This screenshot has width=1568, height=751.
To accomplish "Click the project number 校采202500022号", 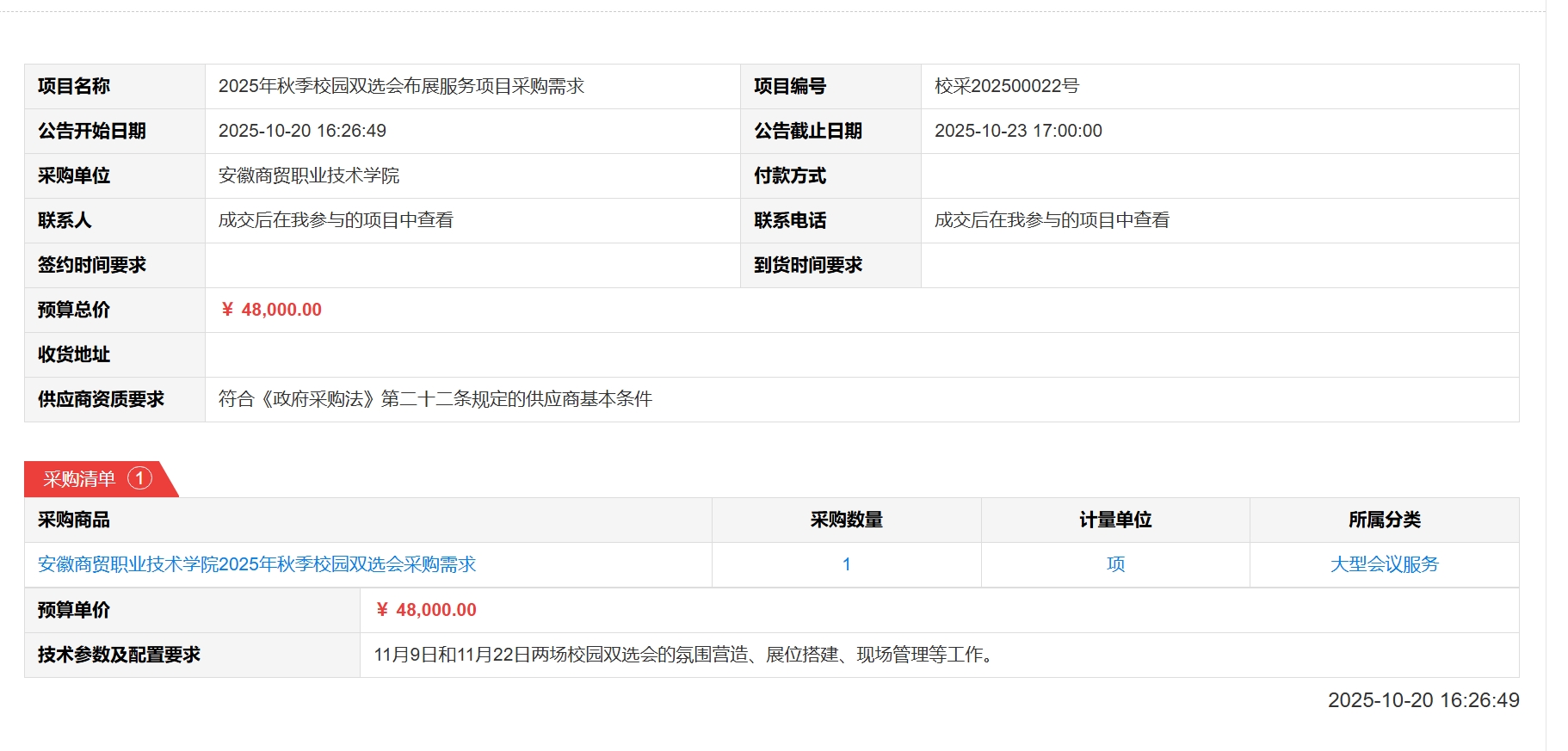I will [1006, 86].
